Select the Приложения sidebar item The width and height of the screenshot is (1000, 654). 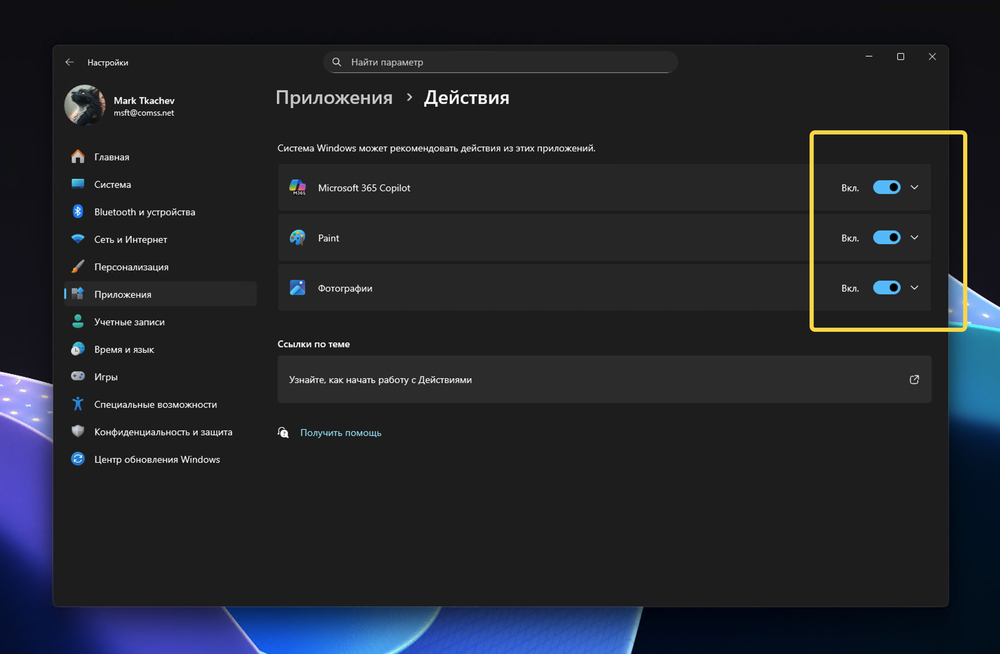[x=161, y=294]
